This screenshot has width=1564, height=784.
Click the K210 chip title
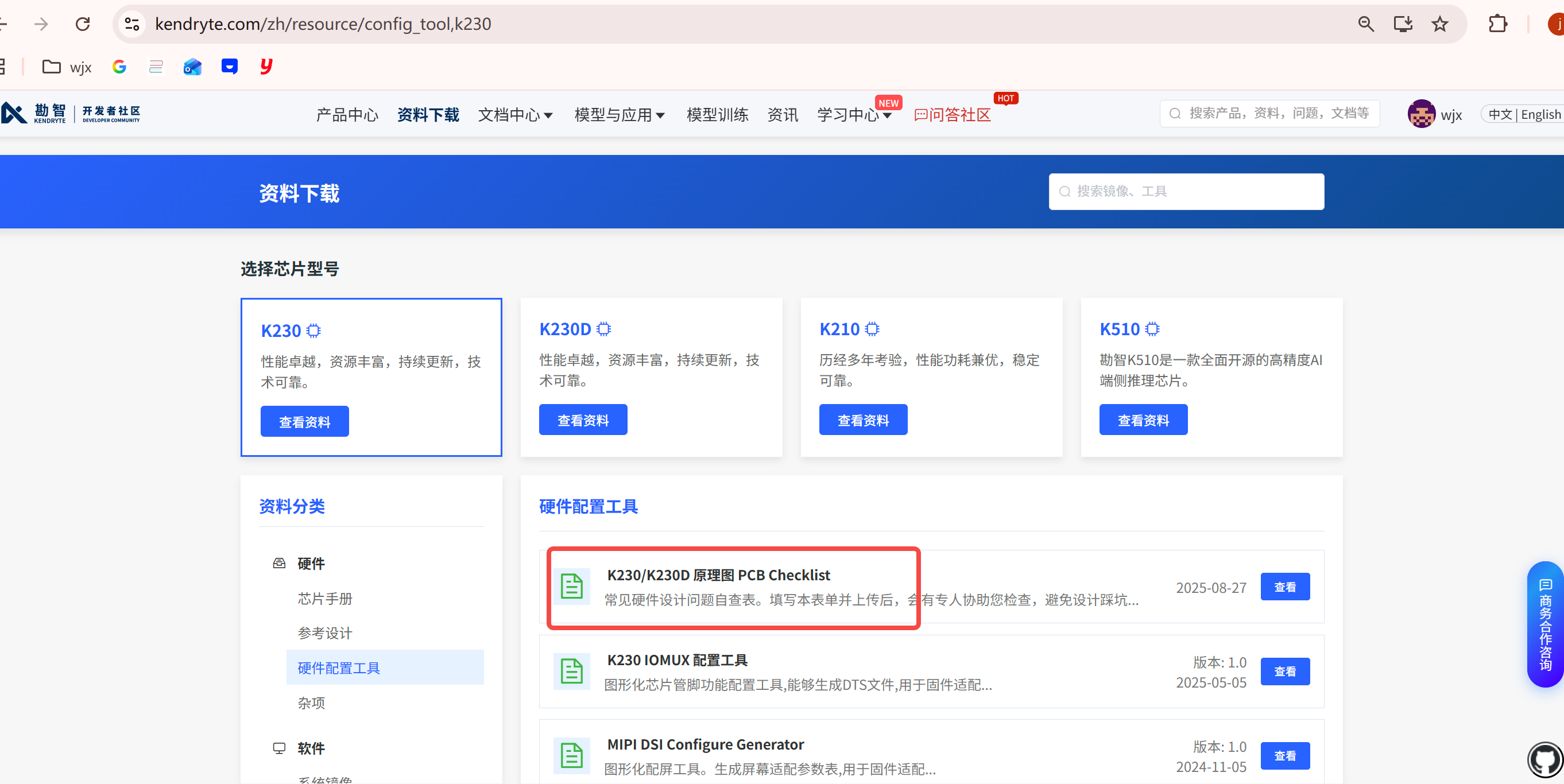click(x=839, y=329)
